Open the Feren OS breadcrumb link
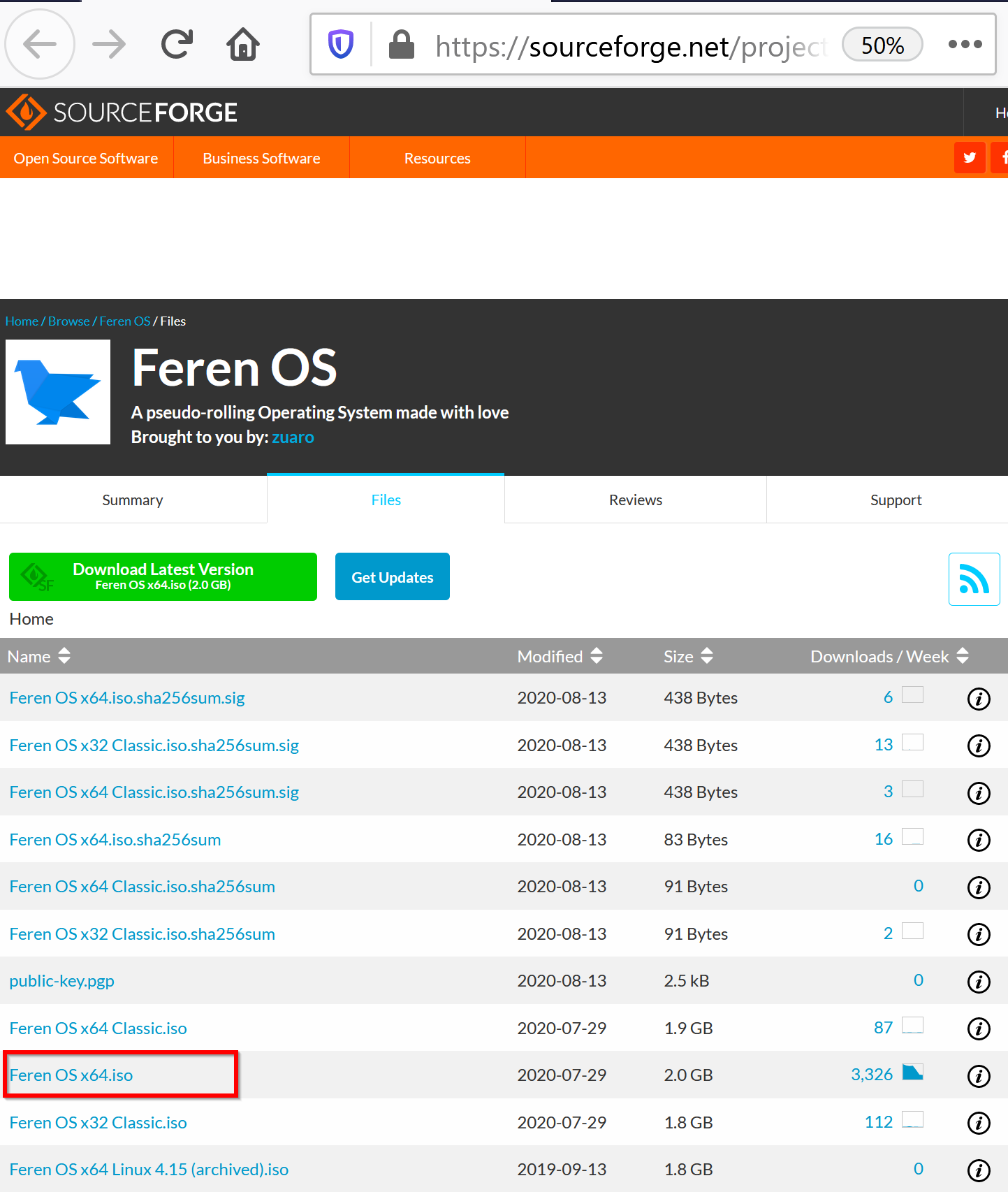Screen dimensions: 1008x1192 (x=125, y=321)
